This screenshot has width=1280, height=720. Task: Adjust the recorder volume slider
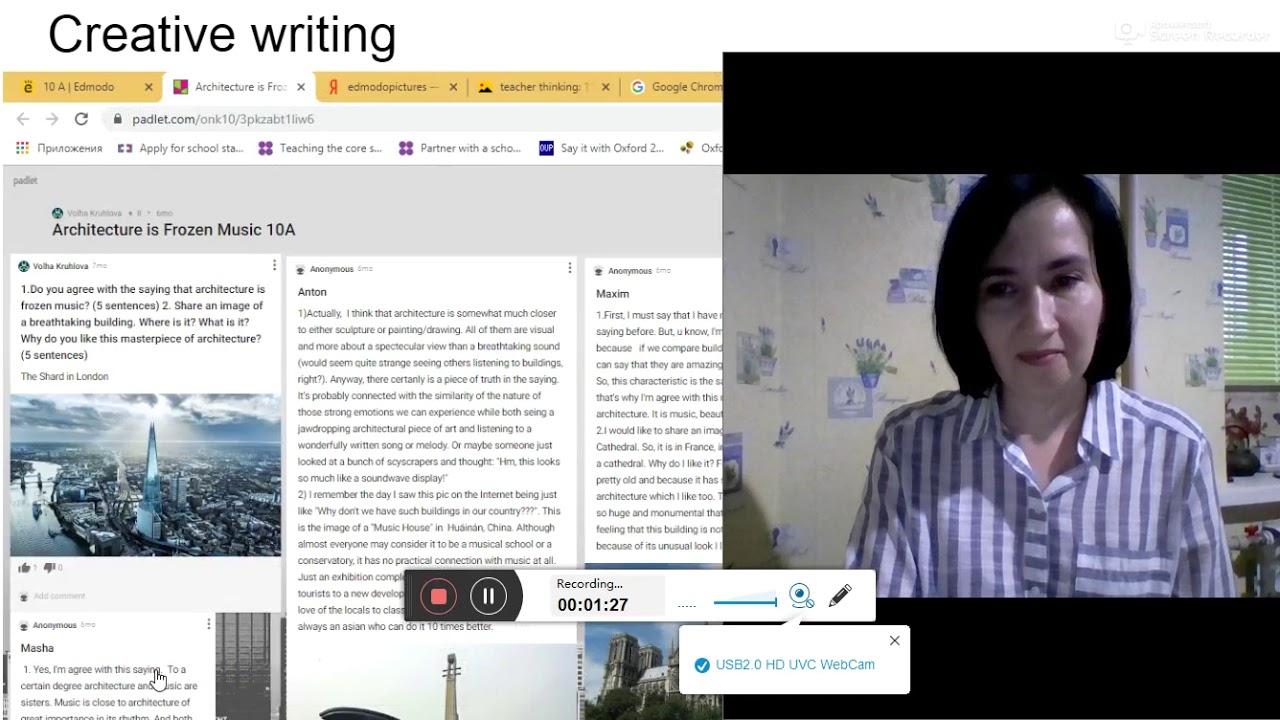click(x=745, y=602)
